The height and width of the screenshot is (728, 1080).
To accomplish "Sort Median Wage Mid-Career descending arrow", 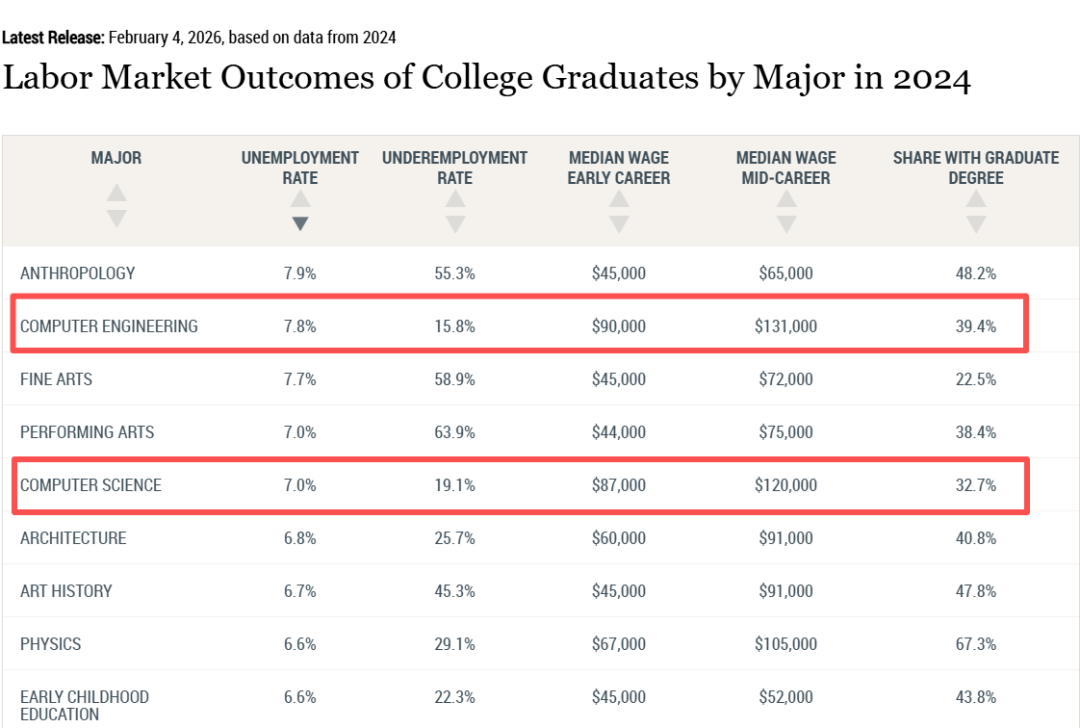I will tap(786, 224).
